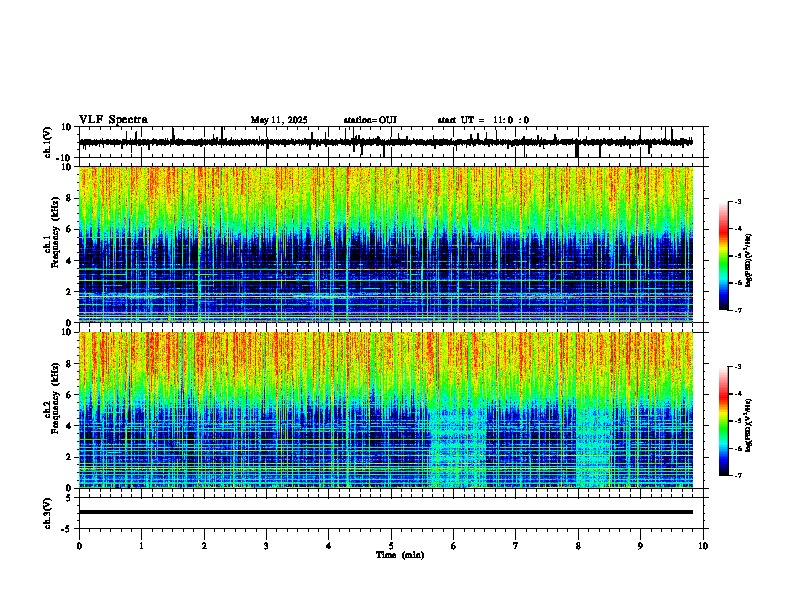Click the ch.3 flat voltage line
This screenshot has width=792, height=612.
[386, 512]
